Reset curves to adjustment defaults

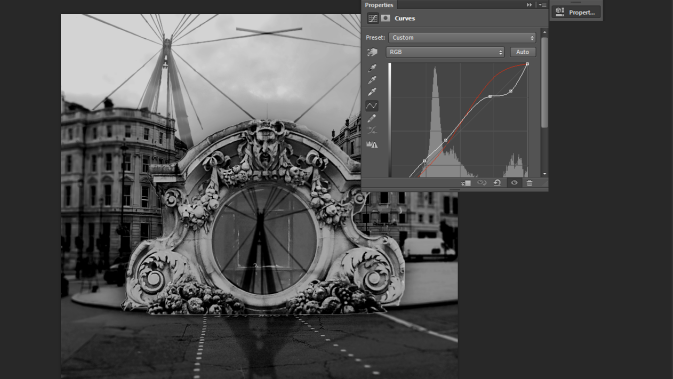(x=497, y=183)
